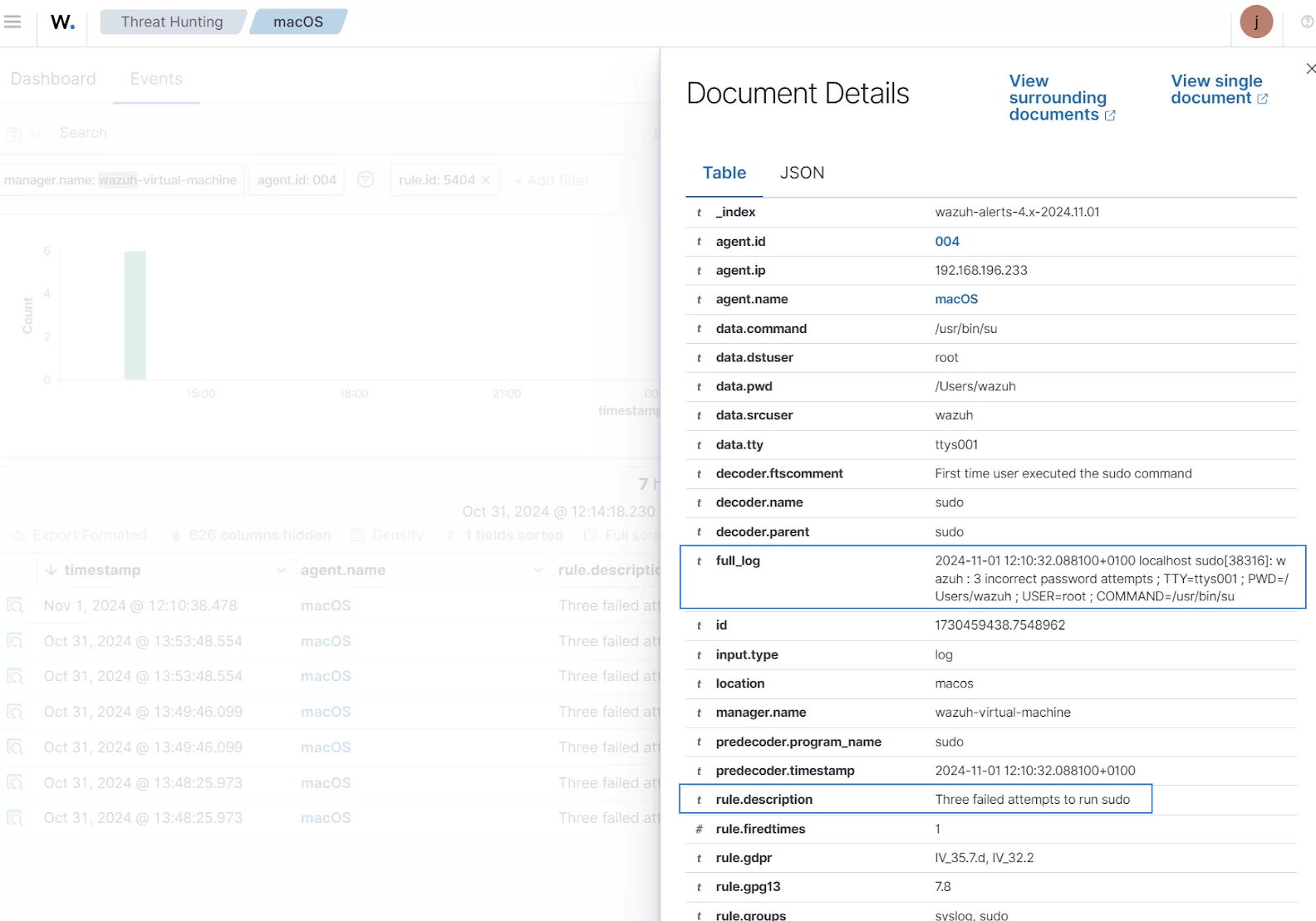The width and height of the screenshot is (1316, 921).
Task: Click the manager.name wazuh-virtual-machine filter
Action: (x=121, y=180)
